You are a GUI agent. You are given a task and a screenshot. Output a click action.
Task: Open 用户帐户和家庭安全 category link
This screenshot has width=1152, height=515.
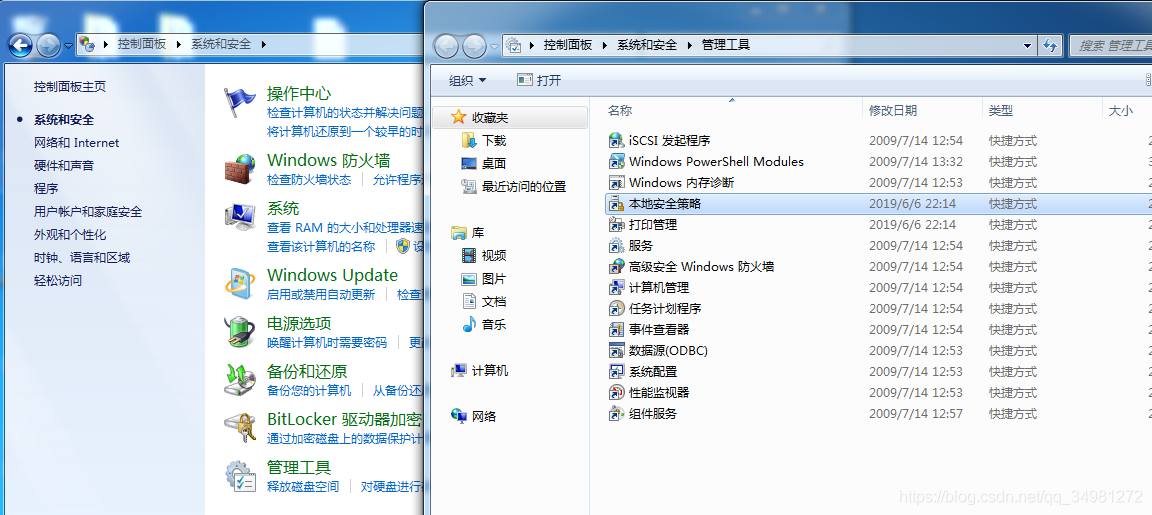point(88,212)
